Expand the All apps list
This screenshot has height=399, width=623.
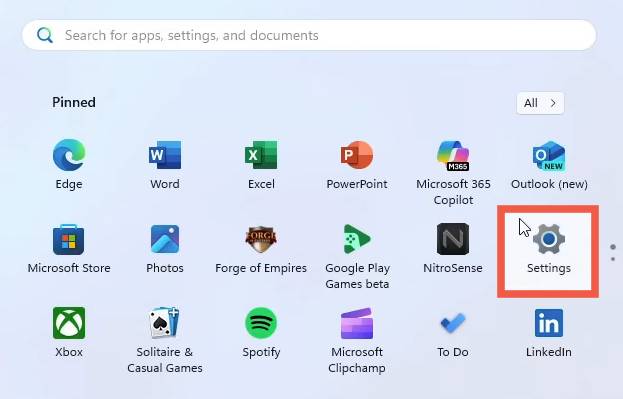540,103
